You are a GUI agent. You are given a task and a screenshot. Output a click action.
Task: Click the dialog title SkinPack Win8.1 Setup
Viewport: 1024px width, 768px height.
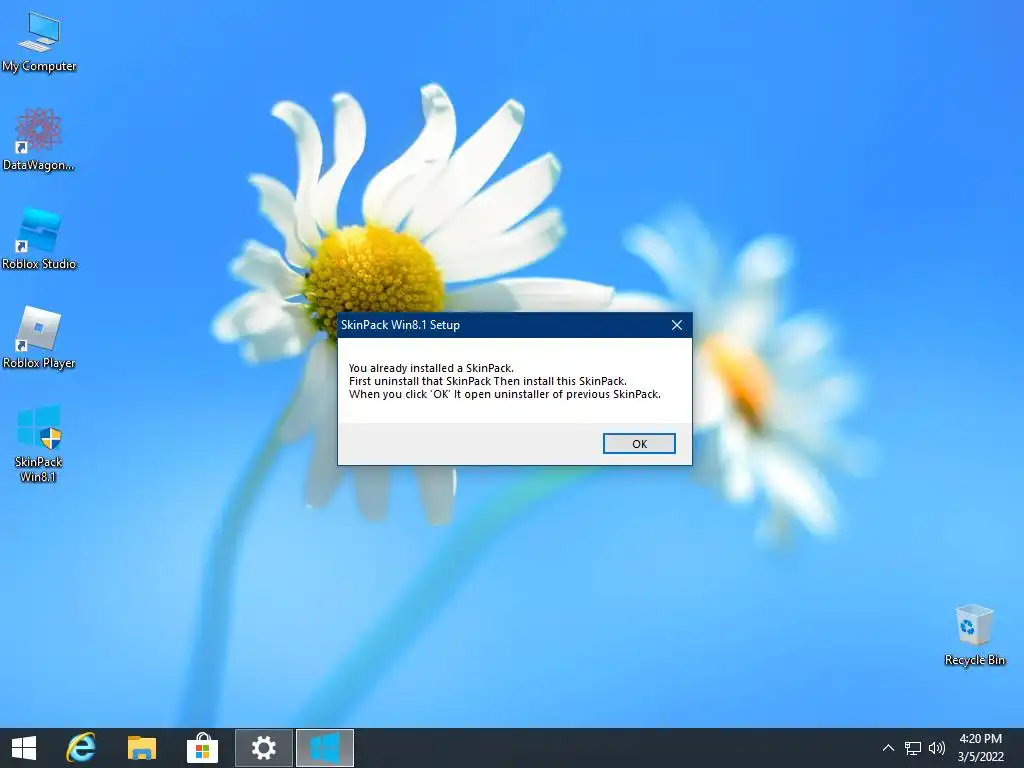tap(400, 325)
